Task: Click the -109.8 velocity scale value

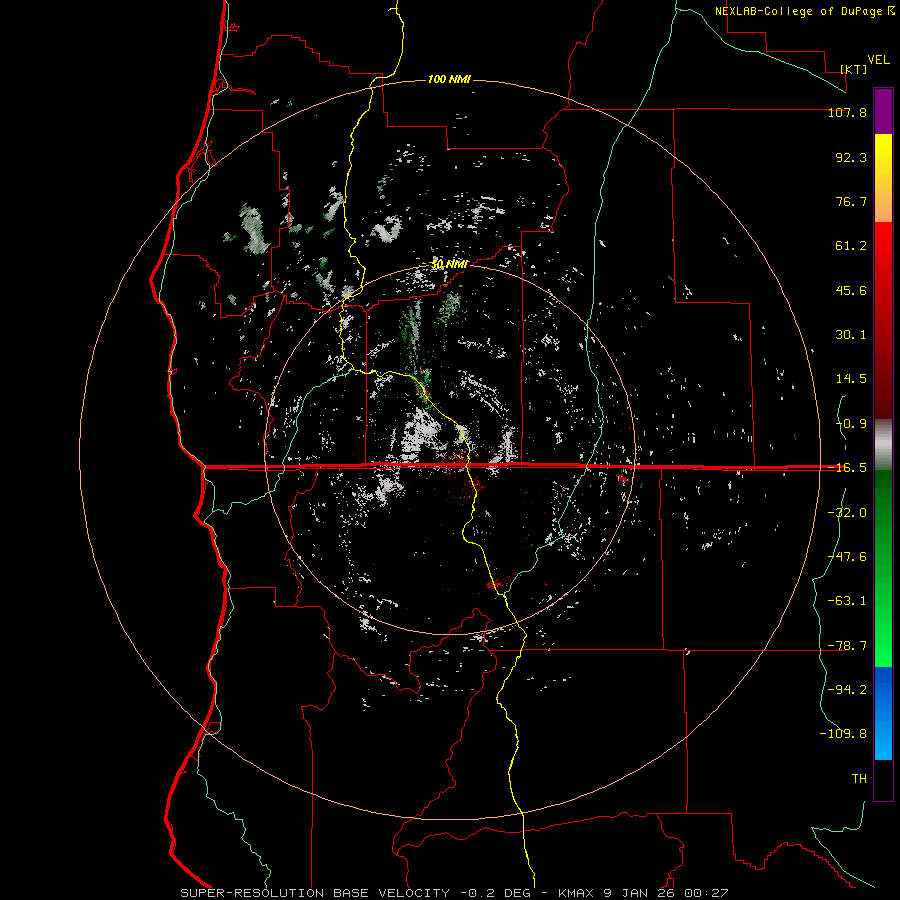Action: [843, 734]
